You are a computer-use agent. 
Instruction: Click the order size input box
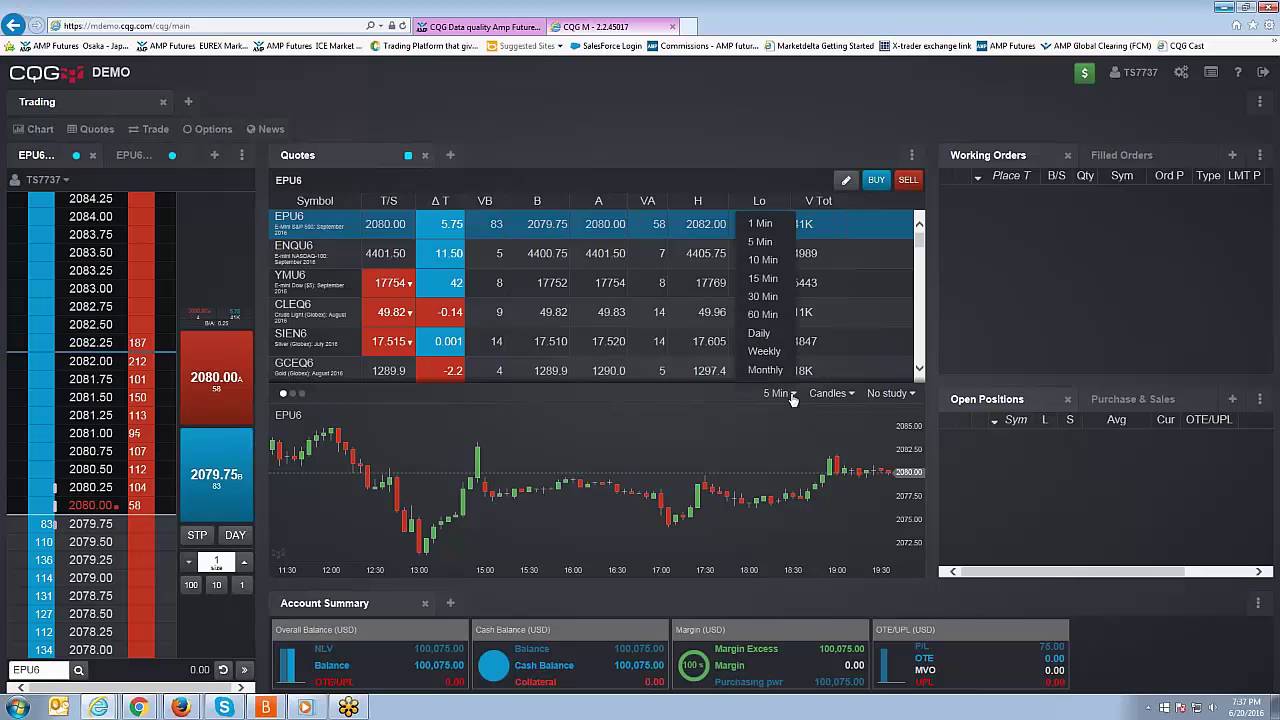pos(216,562)
